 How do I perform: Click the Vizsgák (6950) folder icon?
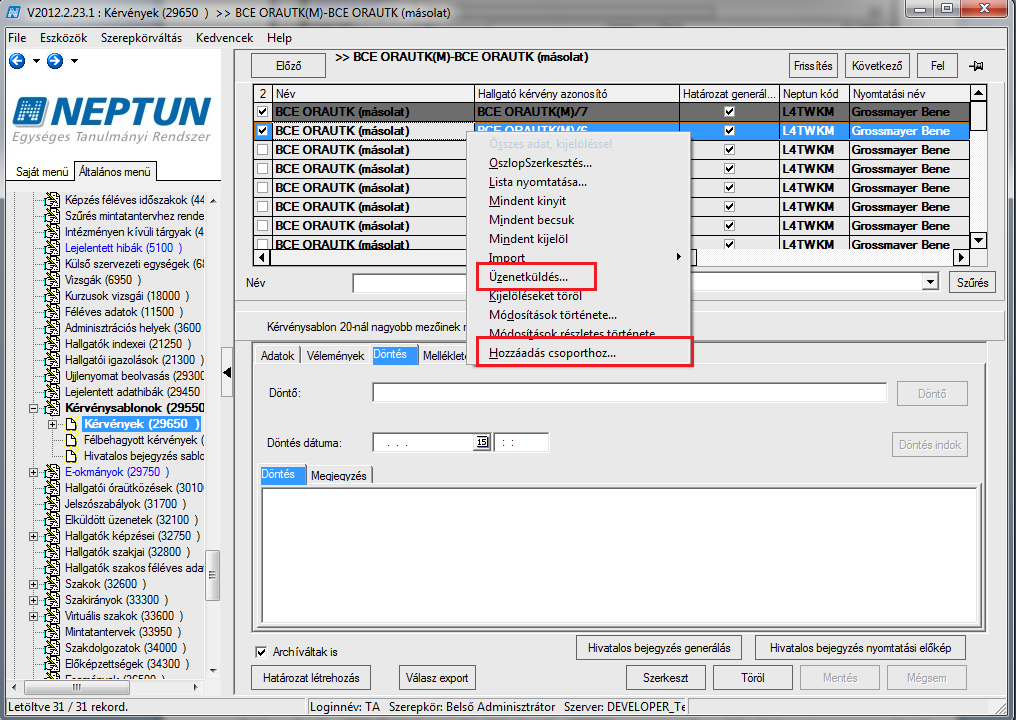[52, 280]
